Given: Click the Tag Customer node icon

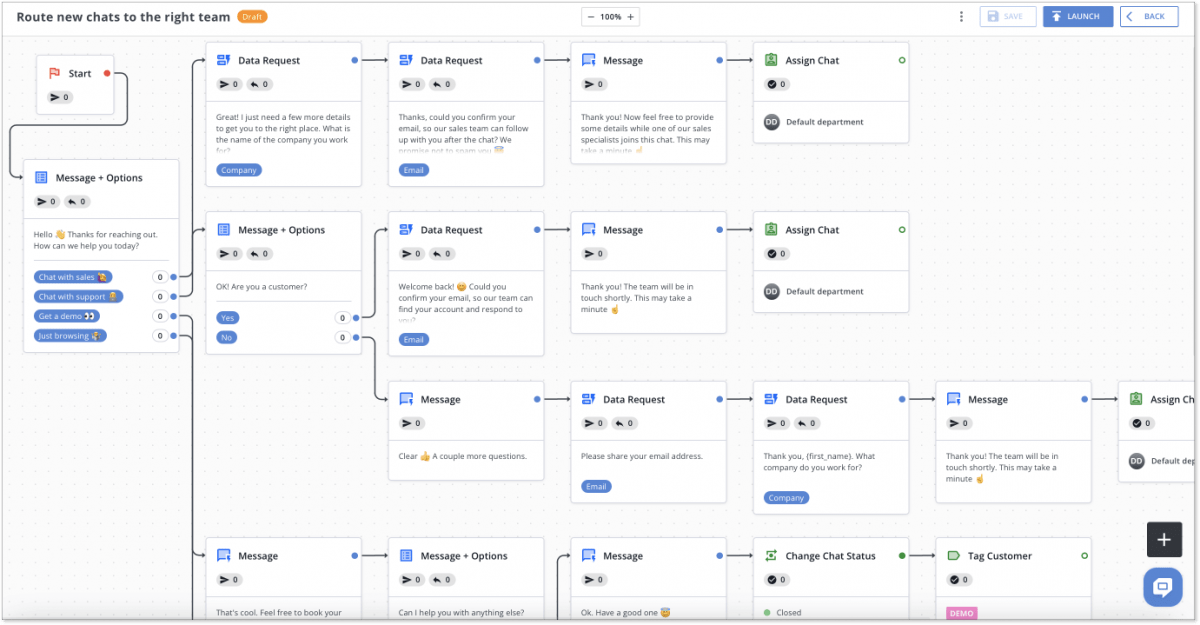Looking at the screenshot, I should pos(951,555).
